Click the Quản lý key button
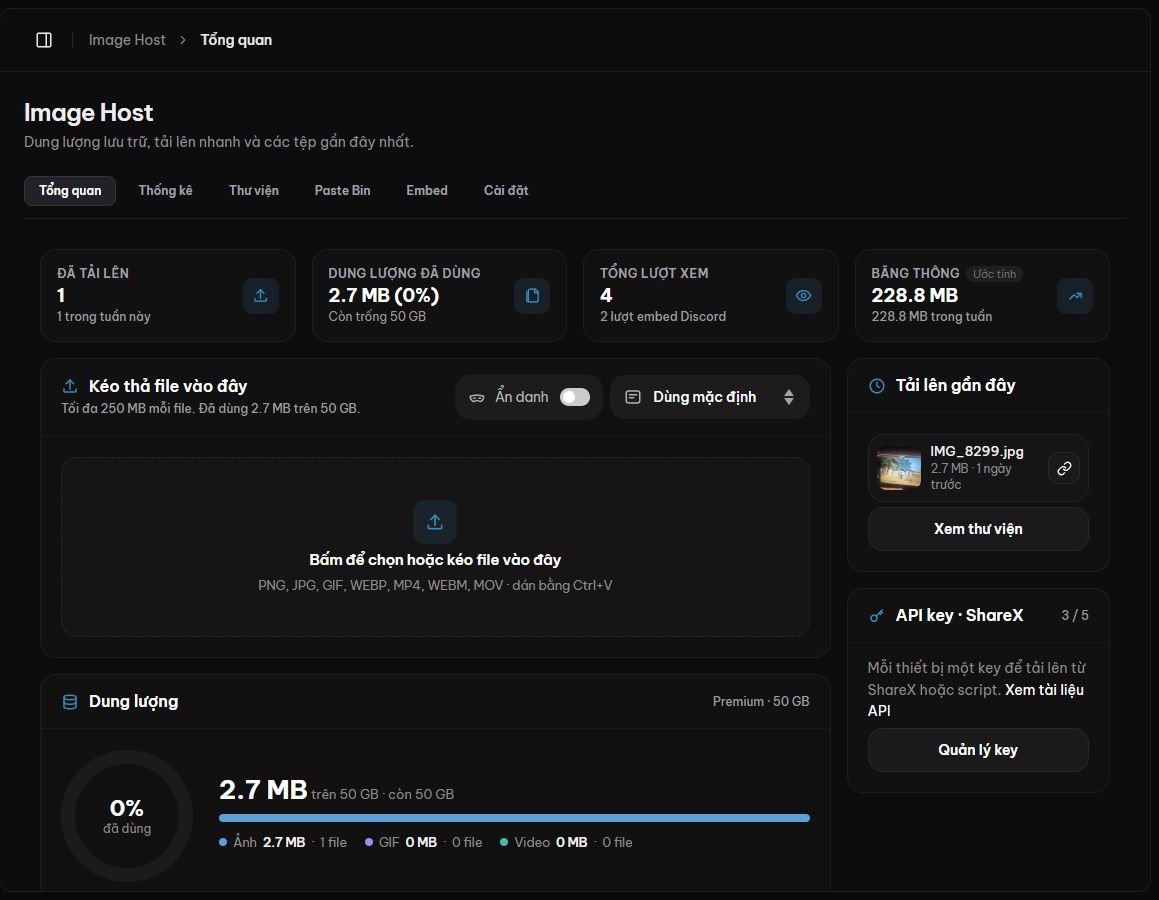This screenshot has height=900, width=1159. click(978, 750)
